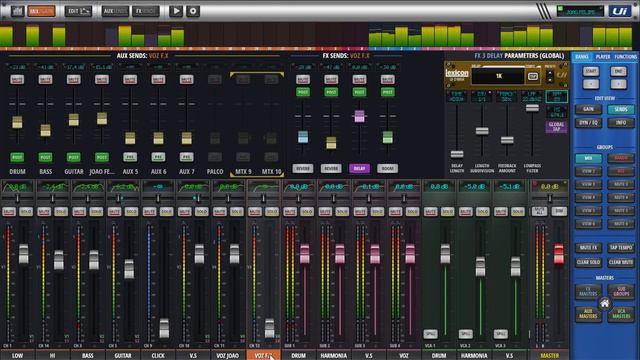This screenshot has width=640, height=360.
Task: Select the MIX view group
Action: 588,158
